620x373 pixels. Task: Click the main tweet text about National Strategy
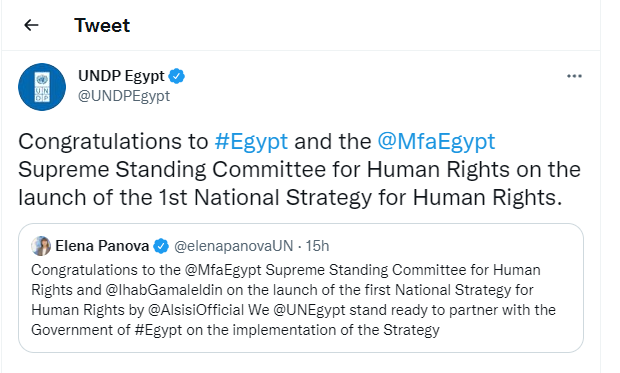click(299, 169)
